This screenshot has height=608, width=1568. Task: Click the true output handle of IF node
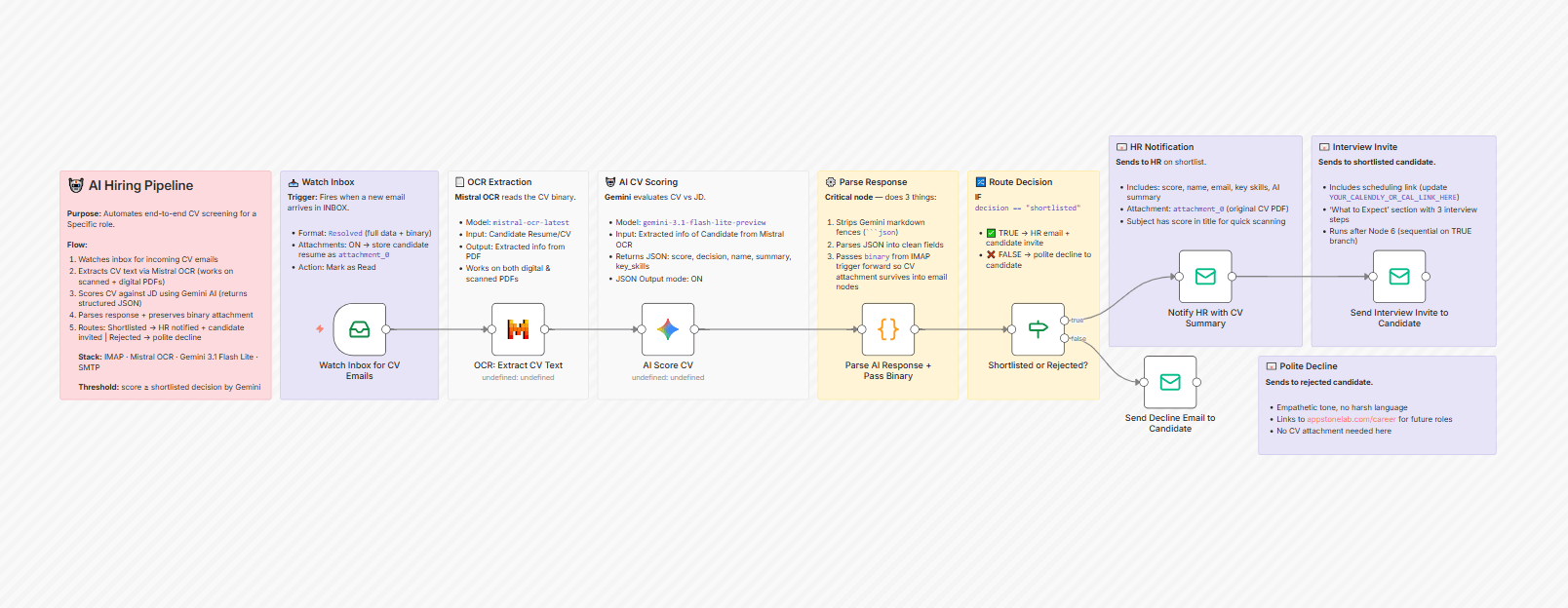[1065, 321]
